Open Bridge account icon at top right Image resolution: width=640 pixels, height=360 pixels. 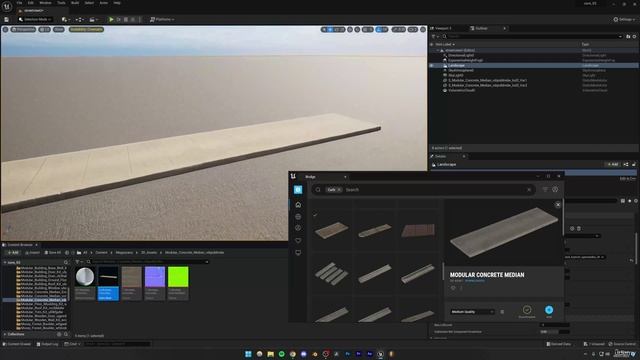coord(555,189)
